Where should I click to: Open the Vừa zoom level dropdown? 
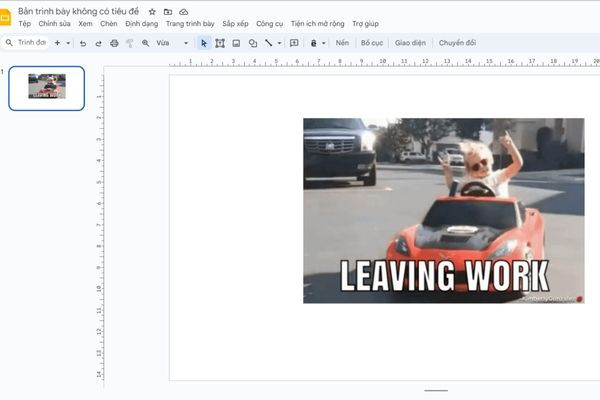(x=172, y=43)
